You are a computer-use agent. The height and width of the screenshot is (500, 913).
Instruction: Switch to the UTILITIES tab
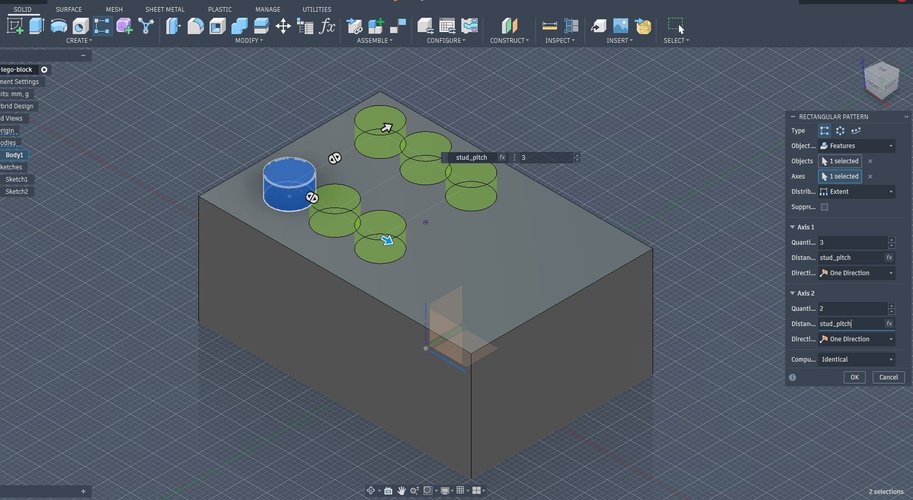[x=317, y=9]
